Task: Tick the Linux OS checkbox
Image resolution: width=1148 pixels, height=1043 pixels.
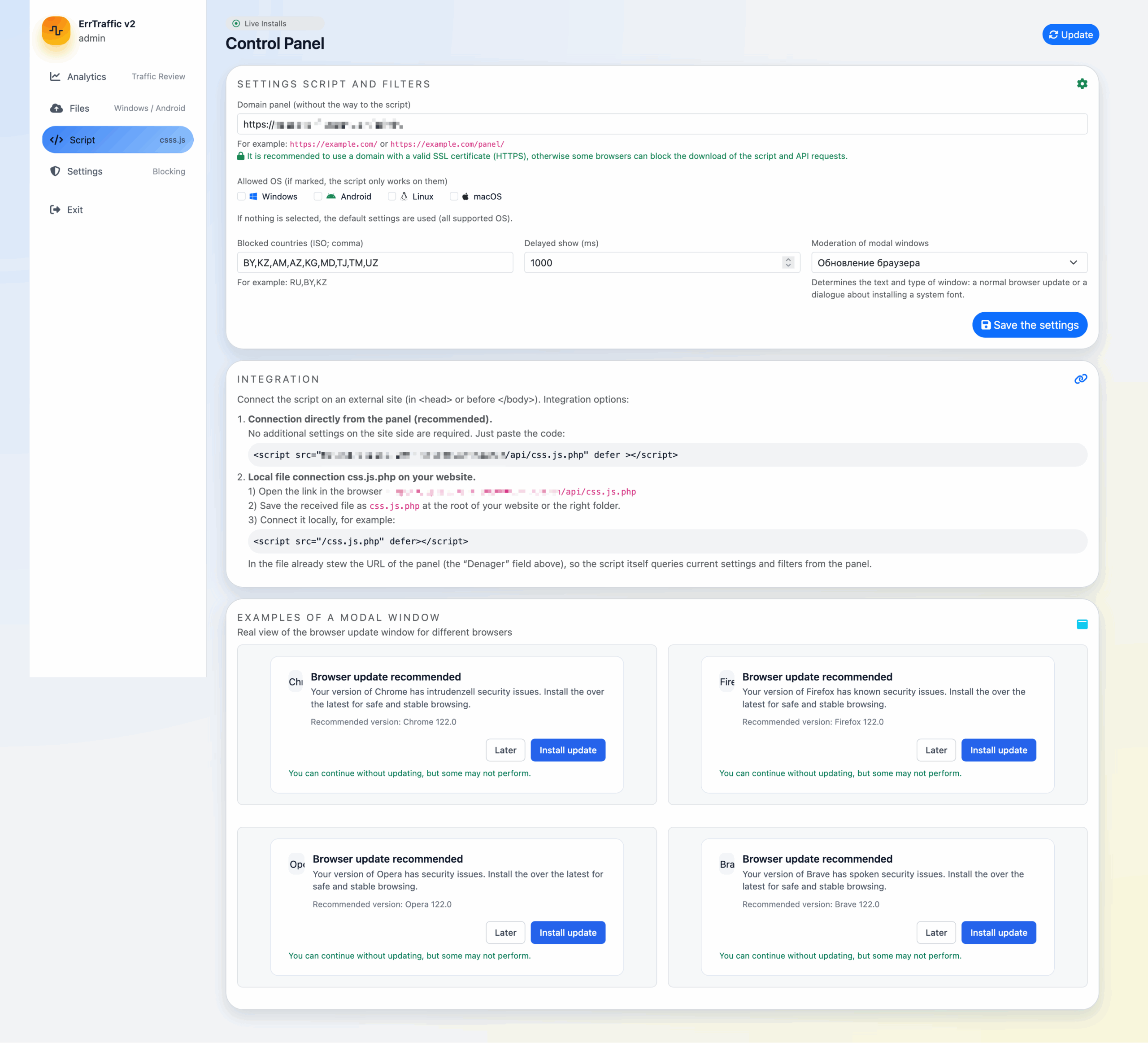Action: 392,196
